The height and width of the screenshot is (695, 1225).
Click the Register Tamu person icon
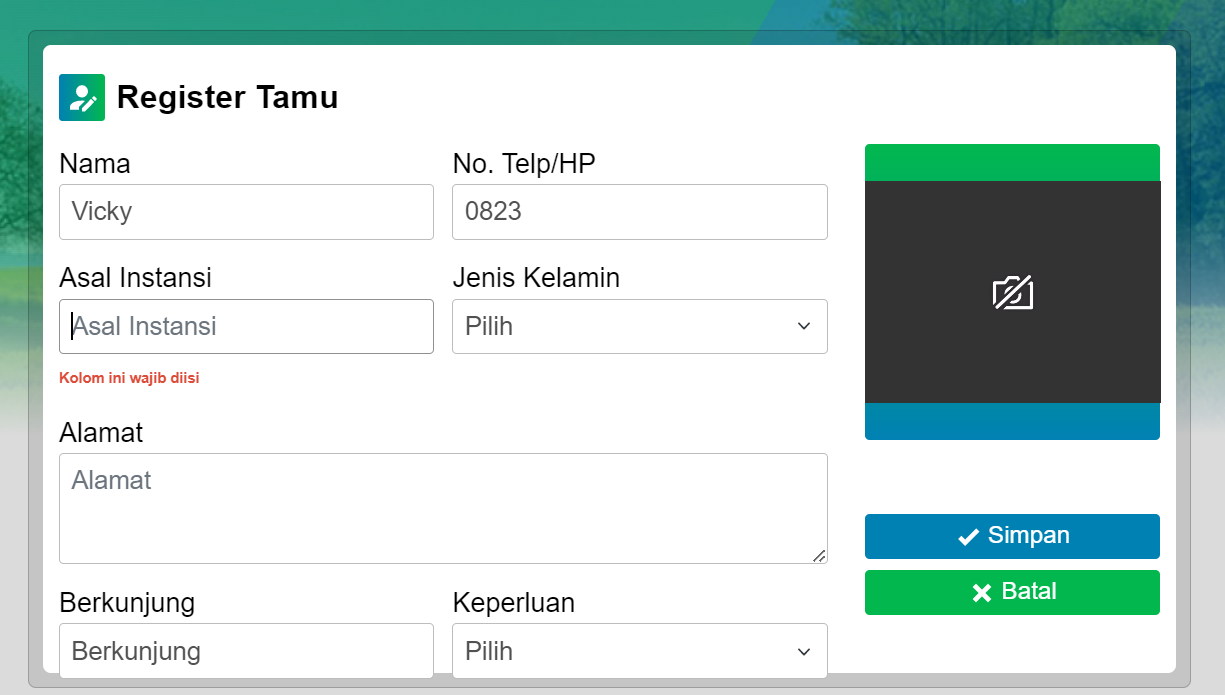tap(81, 96)
